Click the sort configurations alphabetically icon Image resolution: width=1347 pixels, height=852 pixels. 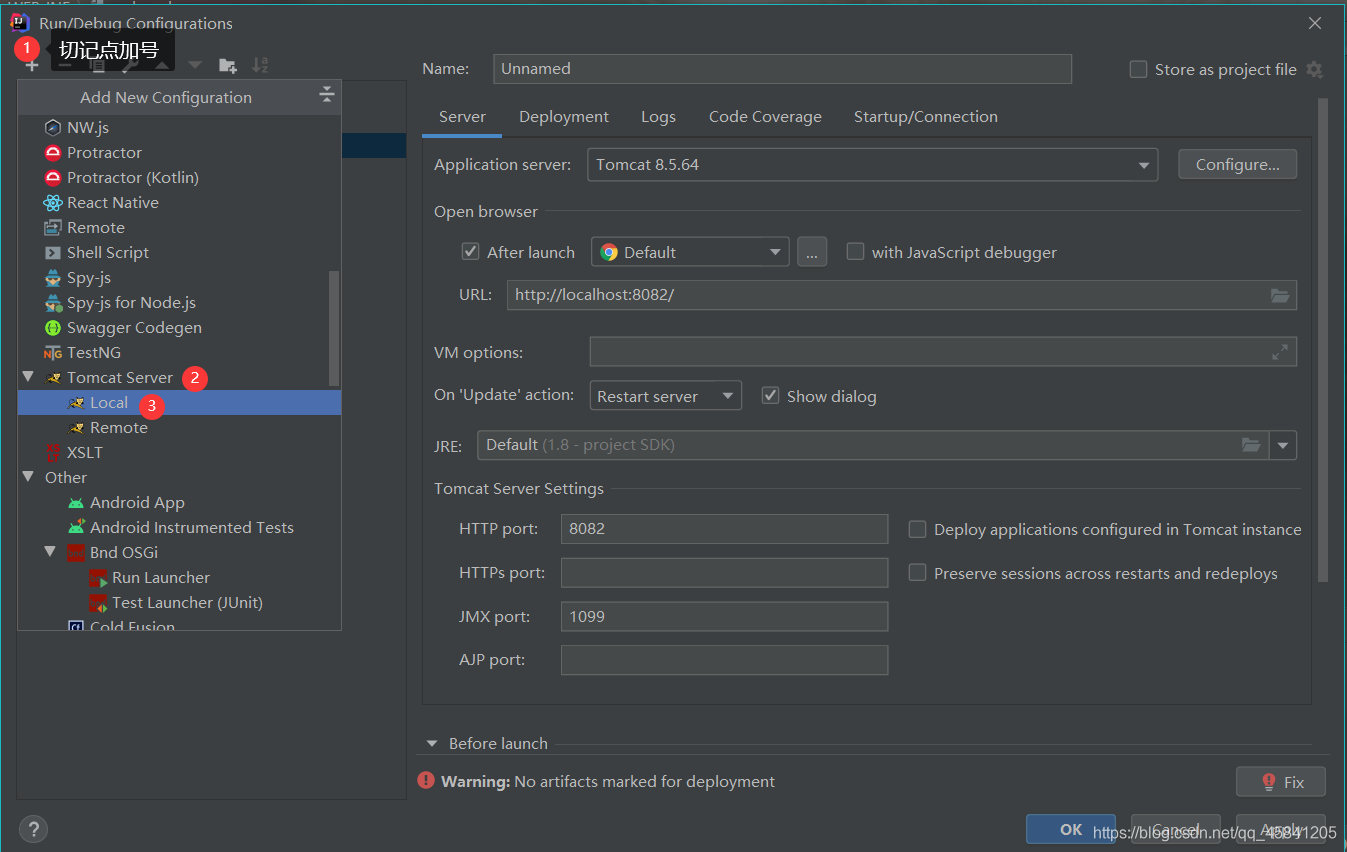(260, 66)
